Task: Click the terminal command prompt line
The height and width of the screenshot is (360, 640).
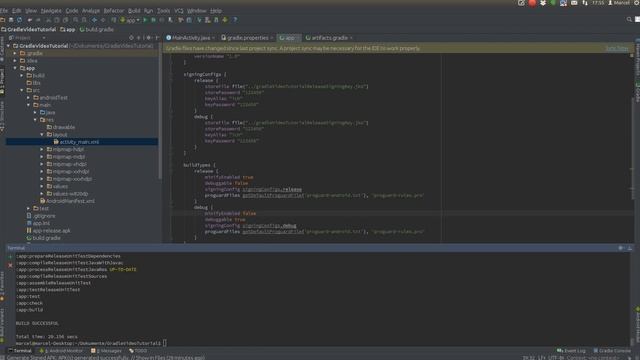Action: click(x=91, y=343)
